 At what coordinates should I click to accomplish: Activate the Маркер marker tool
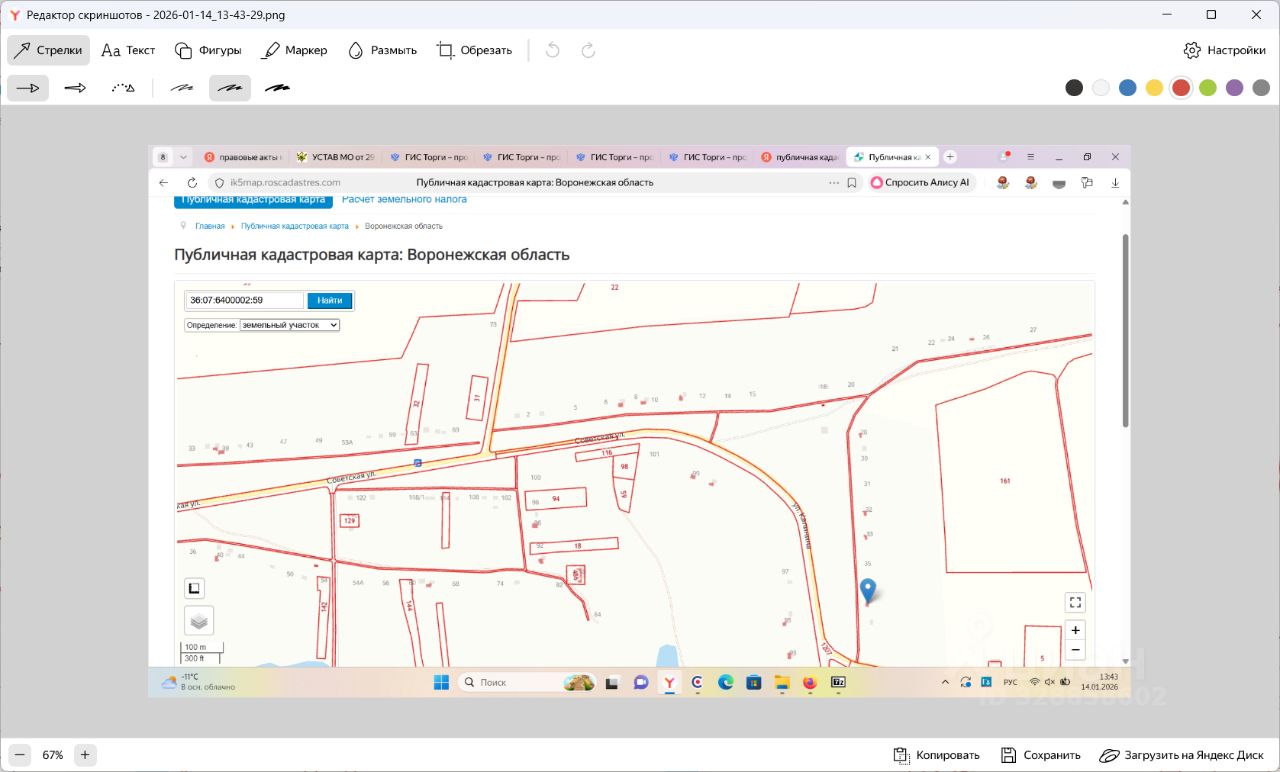(294, 50)
